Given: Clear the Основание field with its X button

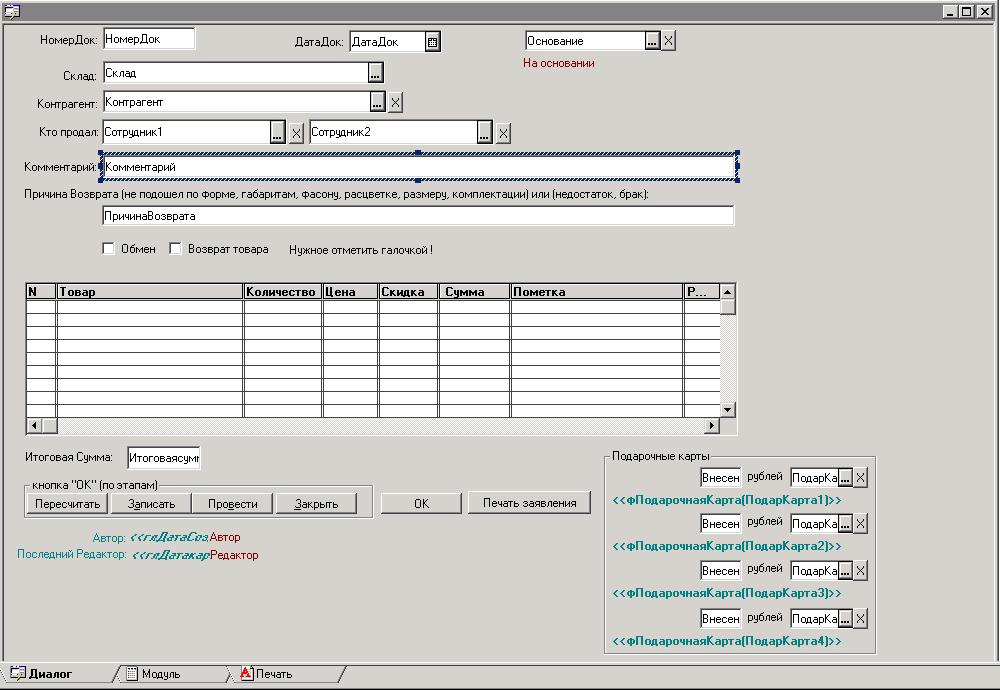Looking at the screenshot, I should click(668, 41).
